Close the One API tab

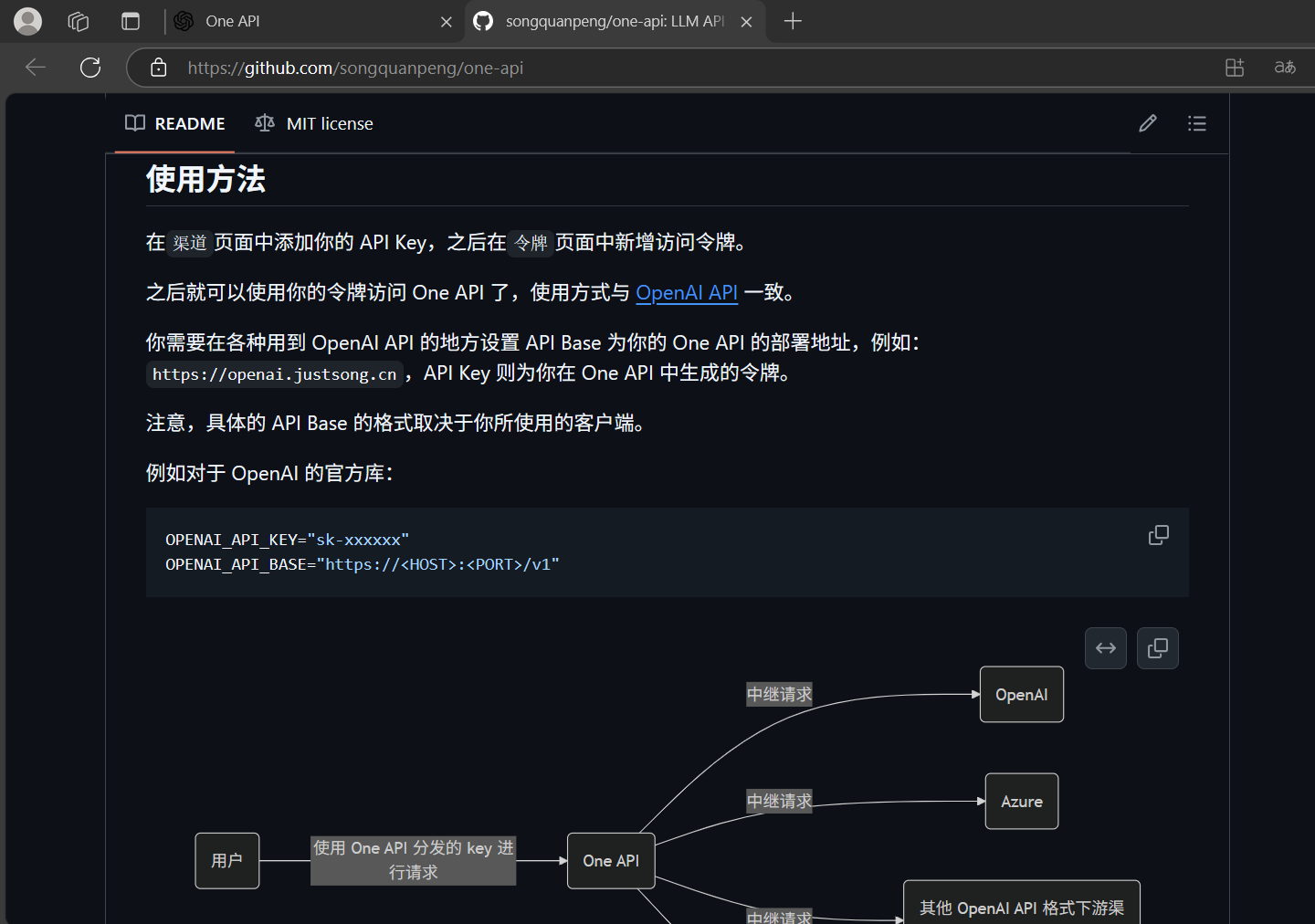tap(447, 22)
